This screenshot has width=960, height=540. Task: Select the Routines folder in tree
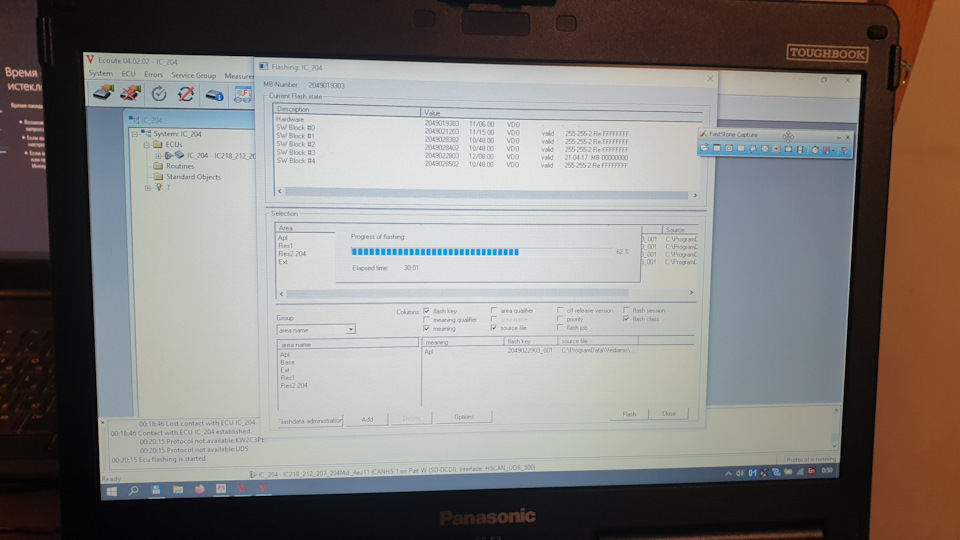tap(179, 166)
